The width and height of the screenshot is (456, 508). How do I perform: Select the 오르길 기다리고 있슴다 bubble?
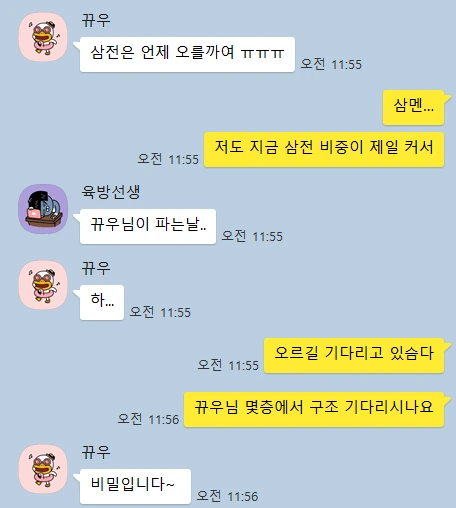(354, 355)
